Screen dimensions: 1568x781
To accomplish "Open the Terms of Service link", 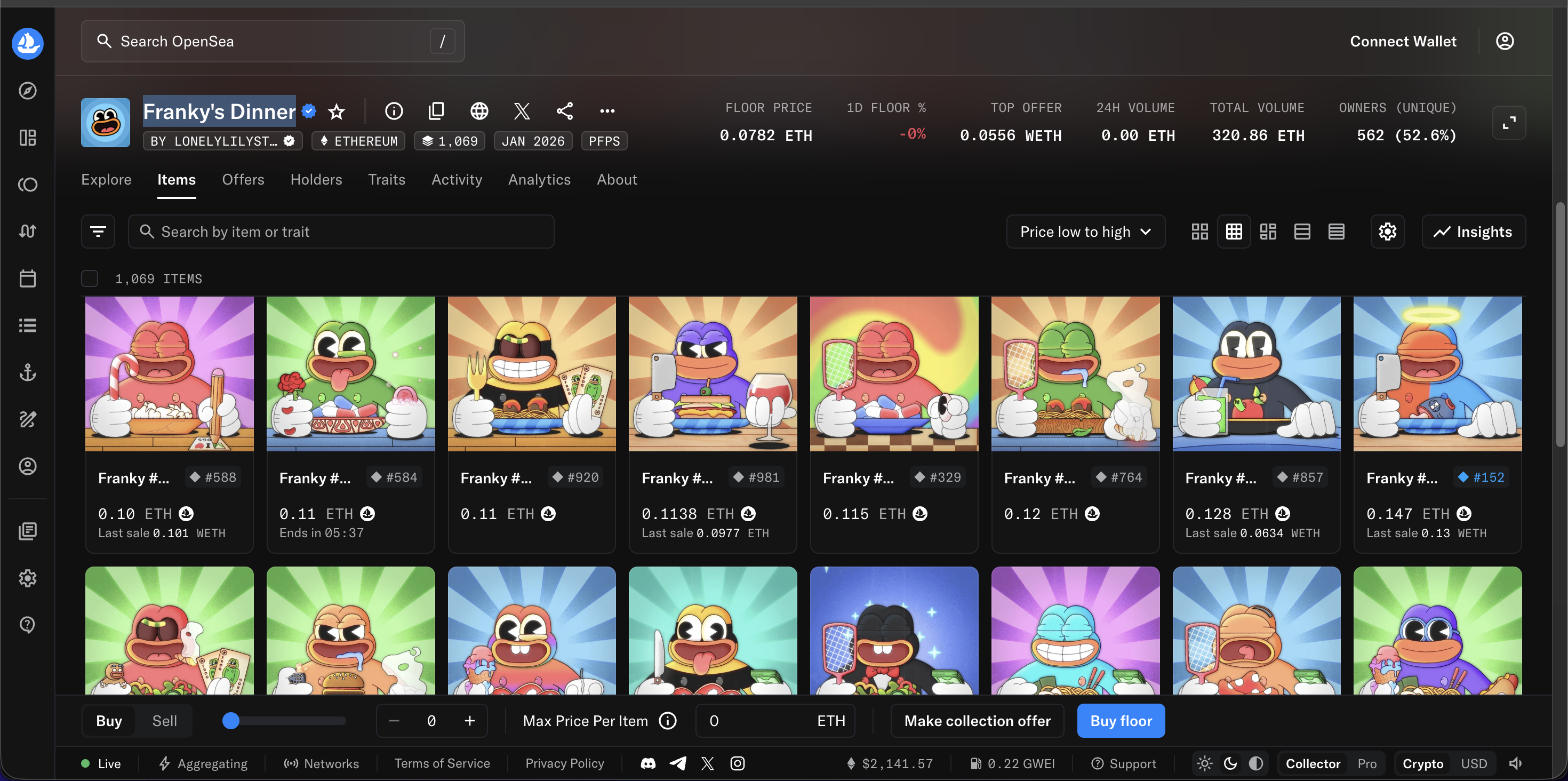I will pos(443,763).
